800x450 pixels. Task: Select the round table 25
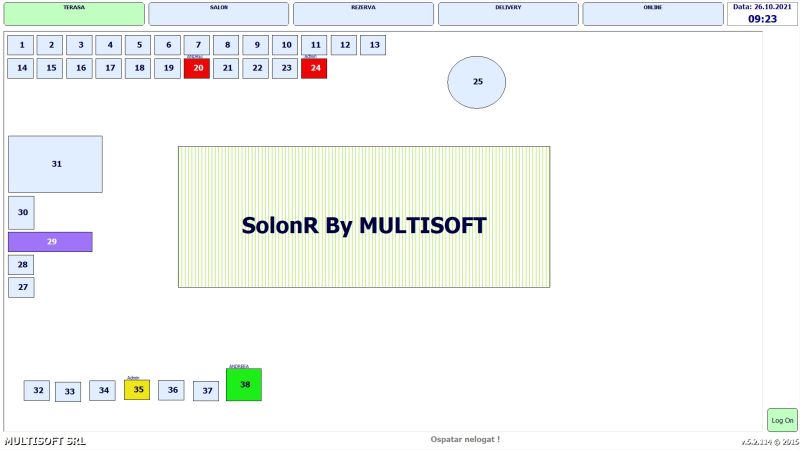click(x=477, y=82)
